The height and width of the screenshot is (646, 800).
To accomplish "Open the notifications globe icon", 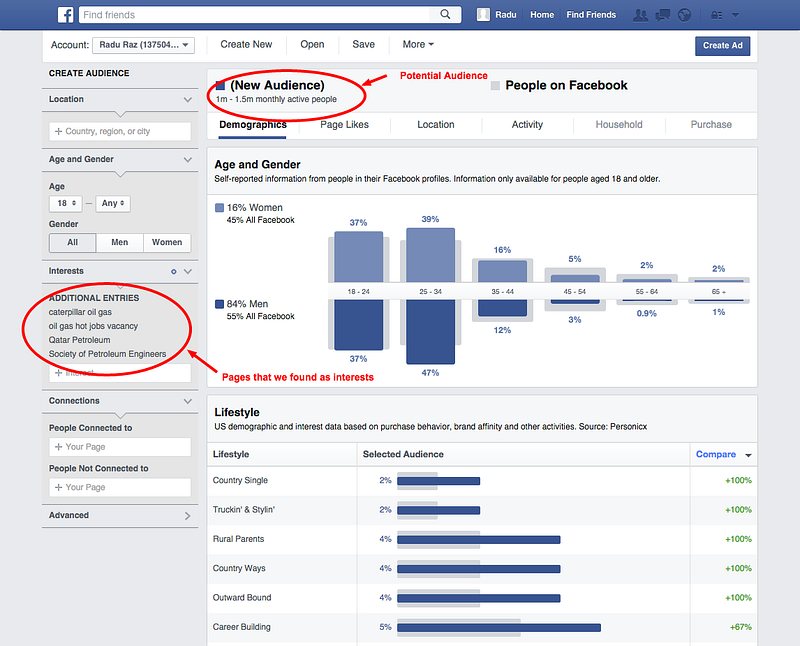I will [x=684, y=15].
